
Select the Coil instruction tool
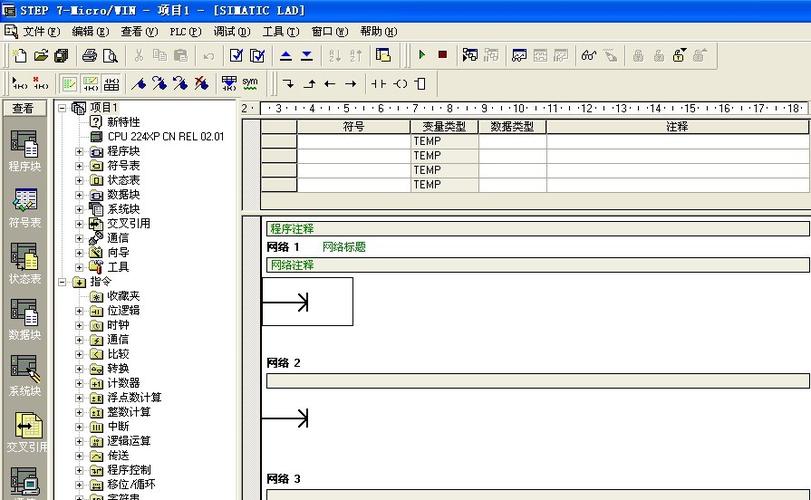coord(400,83)
